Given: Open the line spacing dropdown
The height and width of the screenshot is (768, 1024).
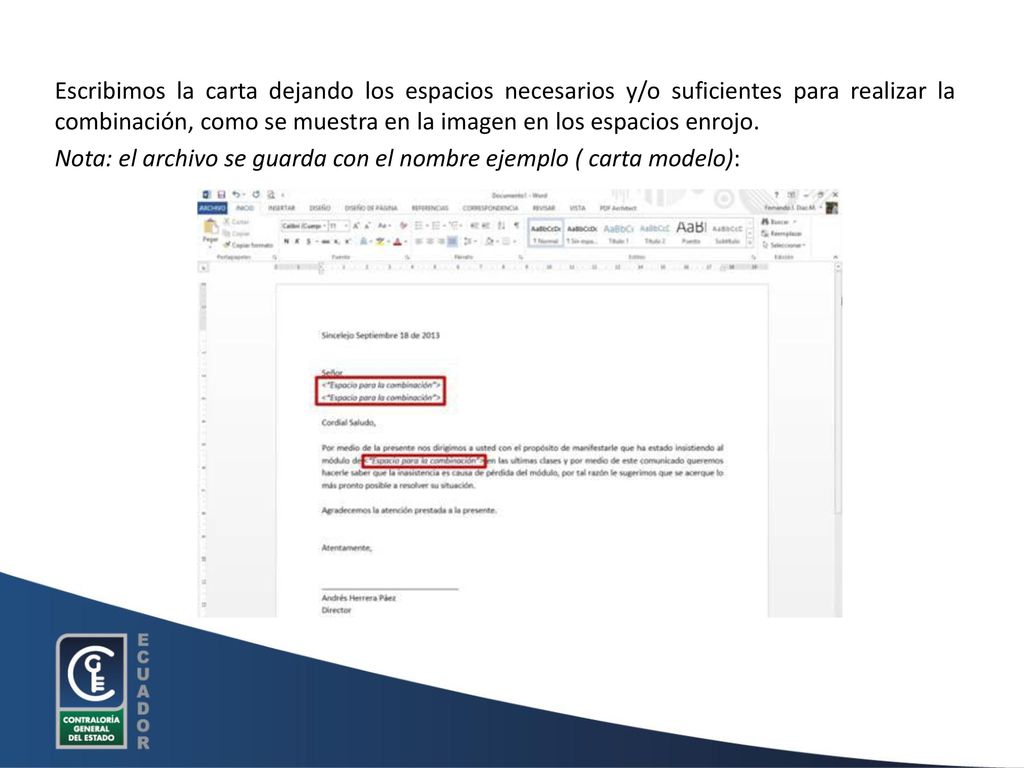Looking at the screenshot, I should point(475,242).
